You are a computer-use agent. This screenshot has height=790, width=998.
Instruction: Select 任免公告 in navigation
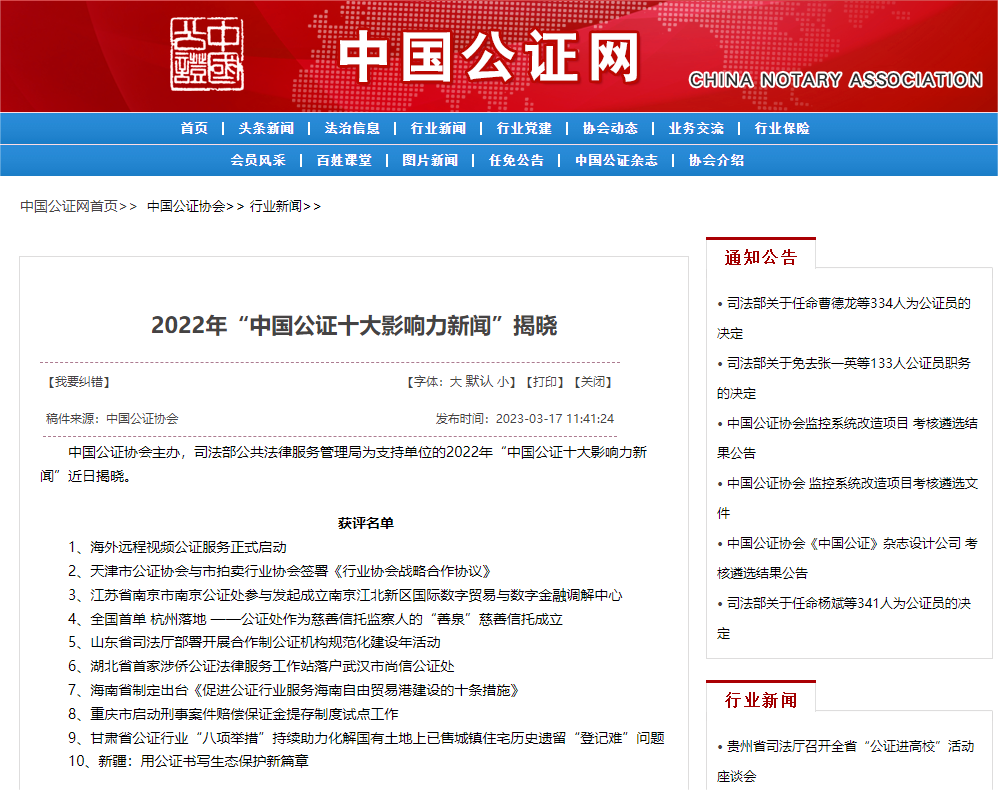coord(516,160)
